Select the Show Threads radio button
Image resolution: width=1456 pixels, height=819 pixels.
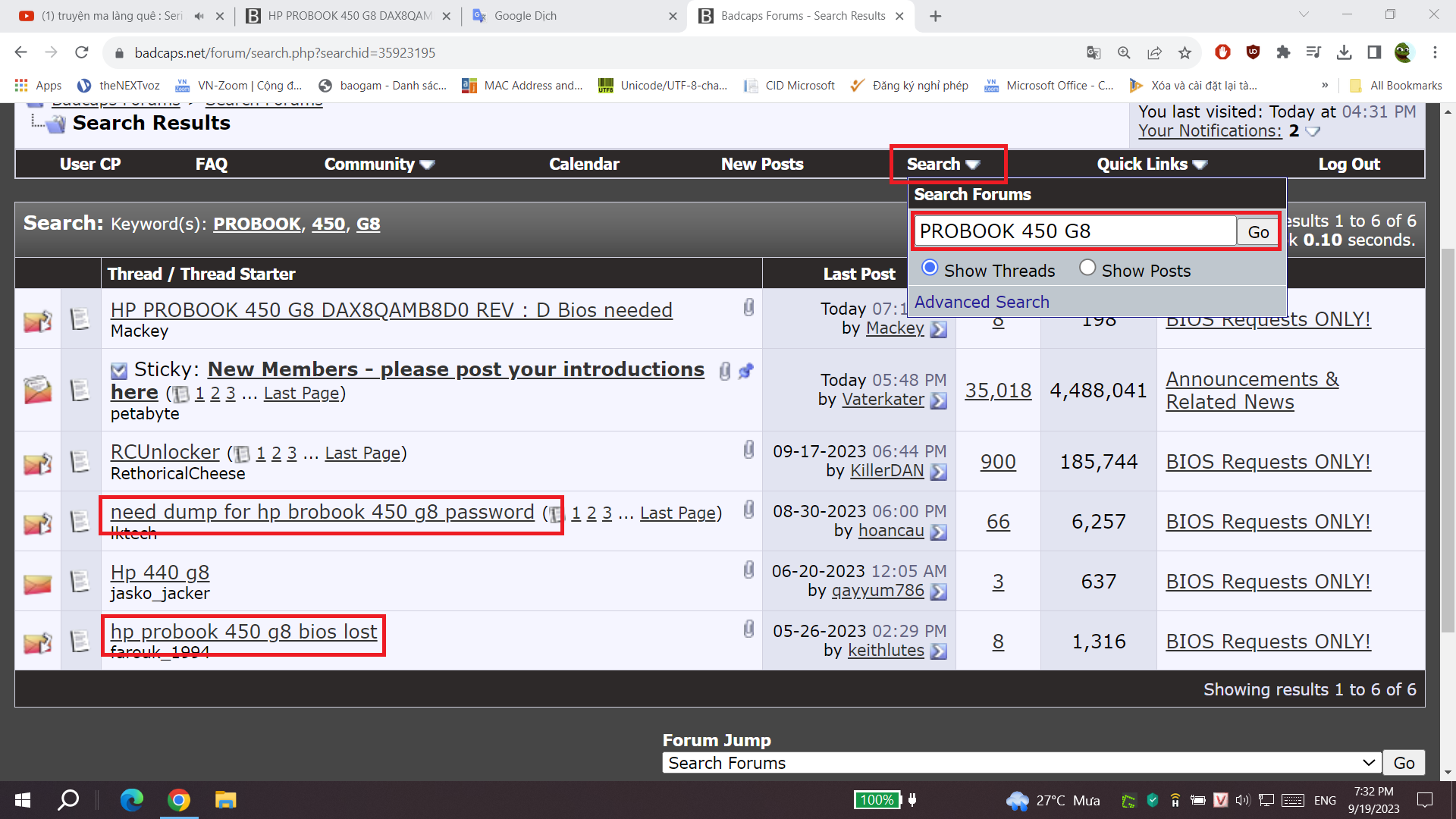coord(930,268)
